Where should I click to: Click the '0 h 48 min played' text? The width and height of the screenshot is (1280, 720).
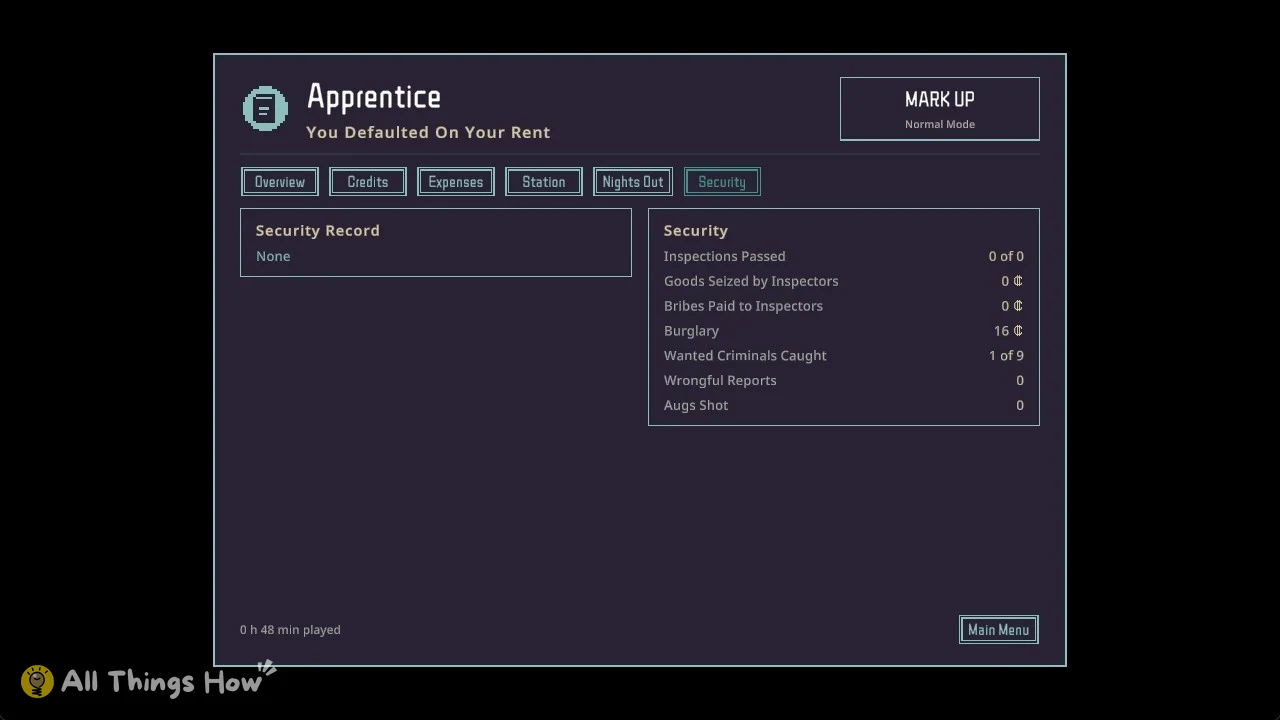(x=290, y=630)
